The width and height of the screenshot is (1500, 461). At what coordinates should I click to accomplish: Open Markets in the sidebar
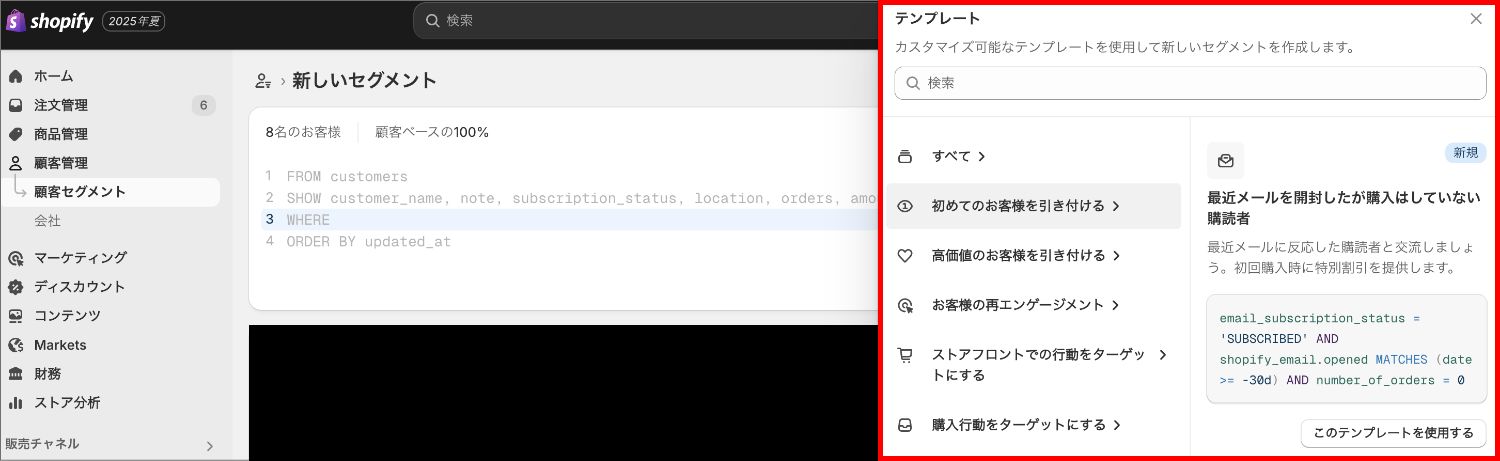[x=60, y=345]
